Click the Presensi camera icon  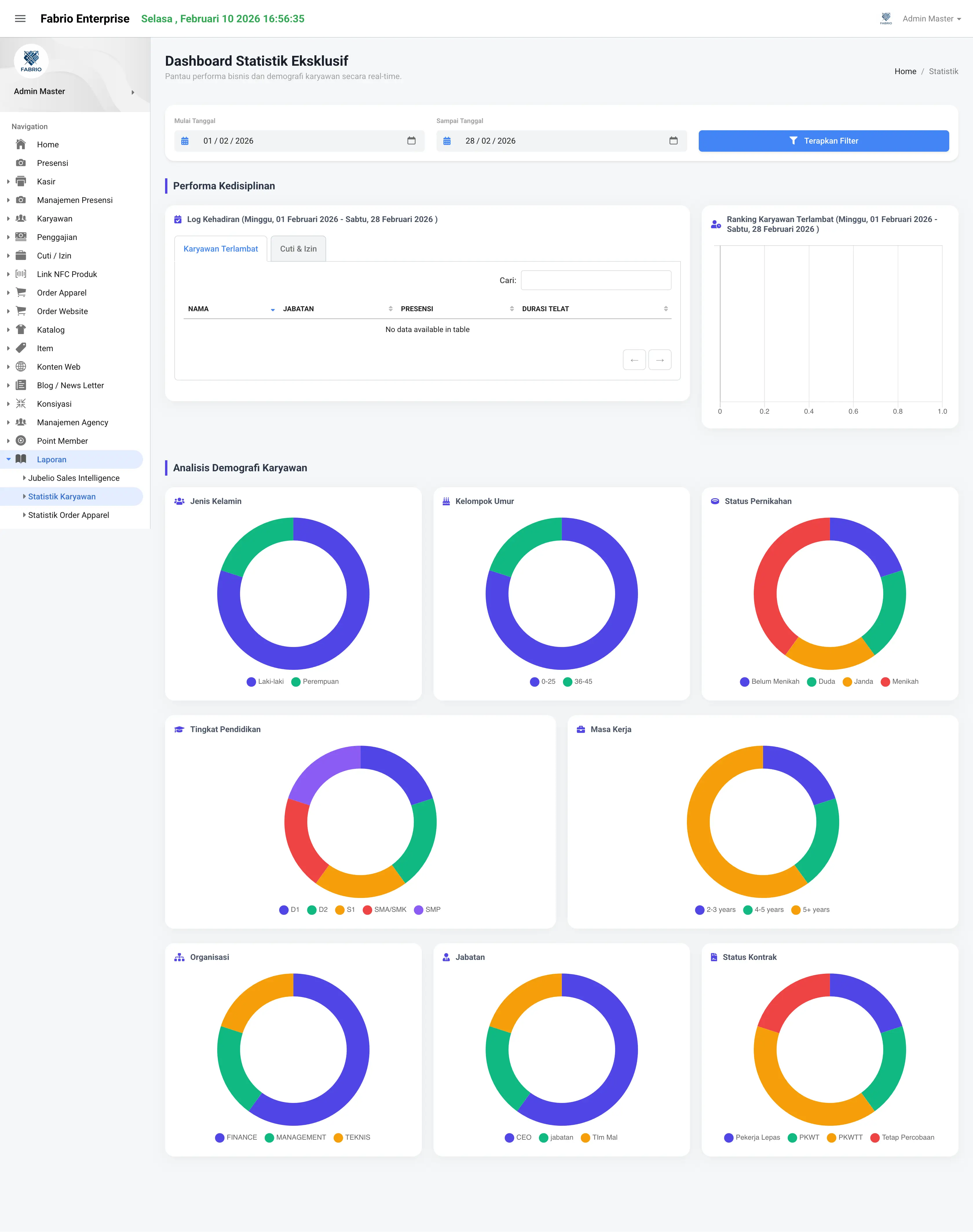21,163
